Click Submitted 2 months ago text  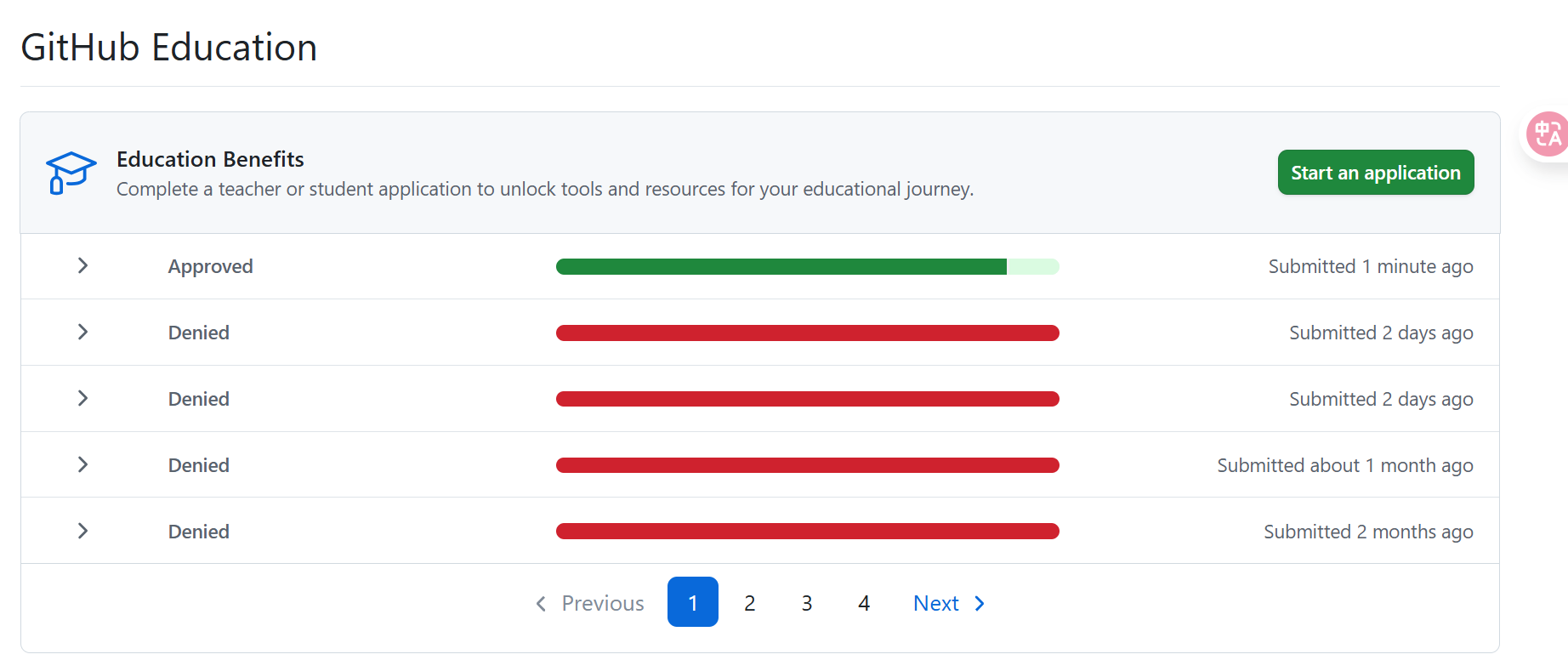pos(1368,532)
